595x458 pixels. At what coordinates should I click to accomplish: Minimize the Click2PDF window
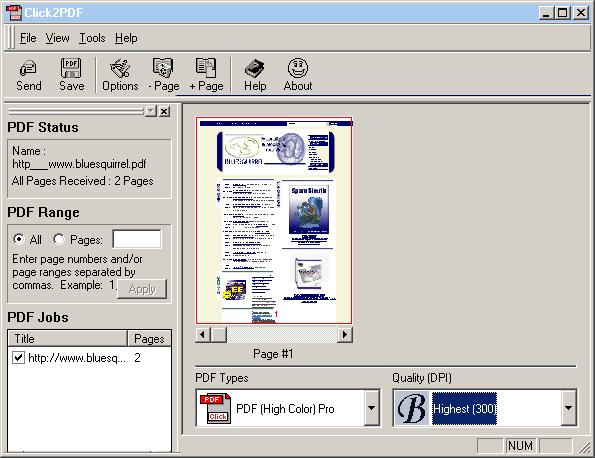tap(546, 13)
